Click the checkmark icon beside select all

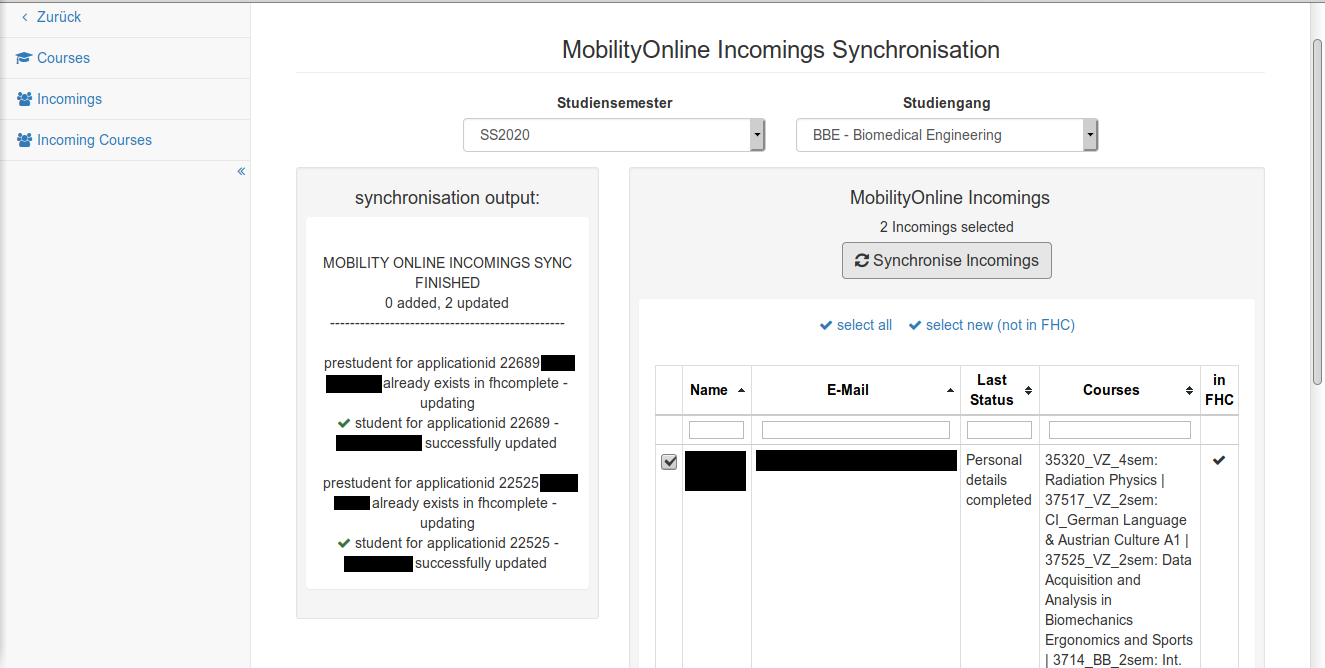[826, 325]
